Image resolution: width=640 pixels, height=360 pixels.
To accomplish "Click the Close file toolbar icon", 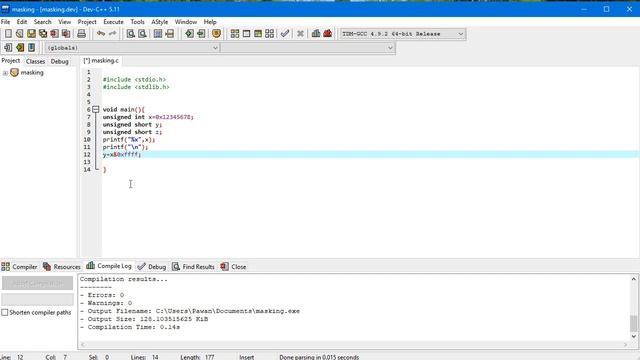I will (54, 33).
